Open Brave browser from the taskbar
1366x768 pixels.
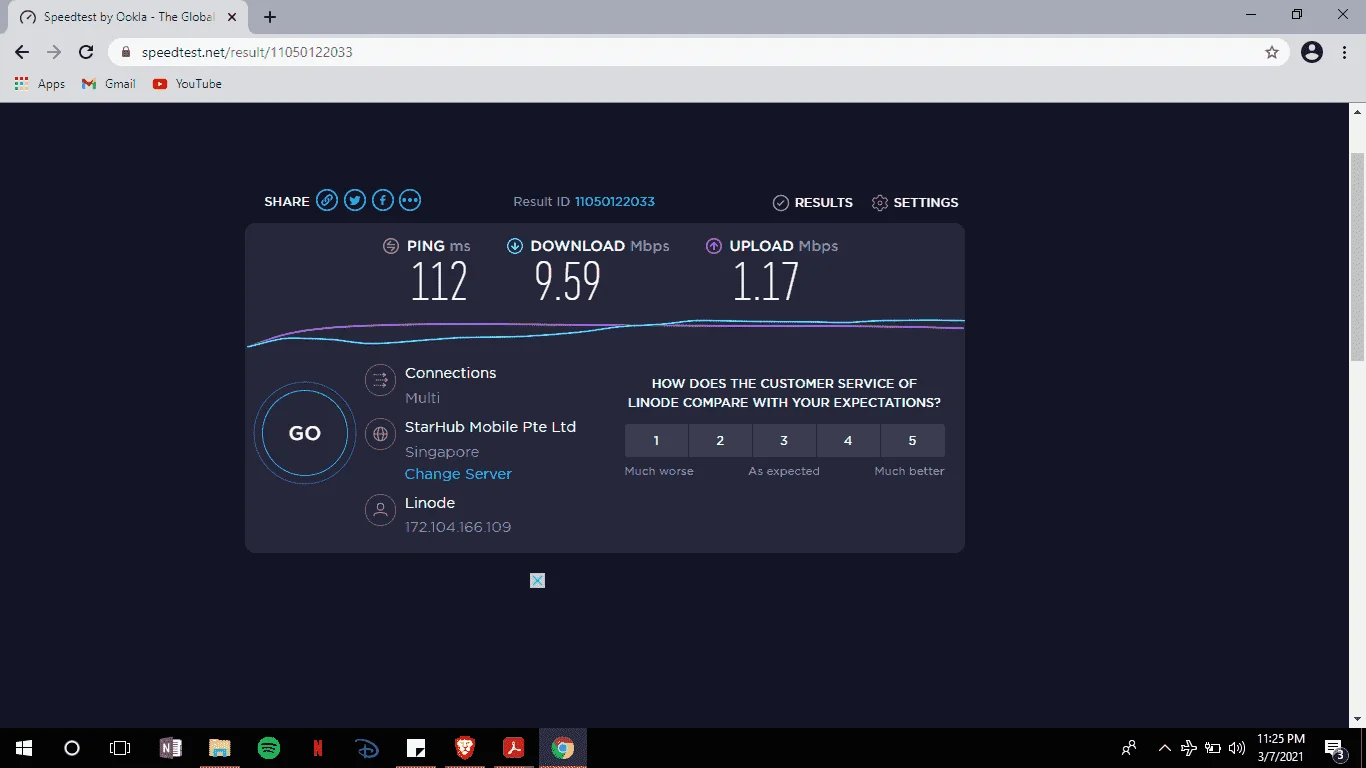(465, 748)
